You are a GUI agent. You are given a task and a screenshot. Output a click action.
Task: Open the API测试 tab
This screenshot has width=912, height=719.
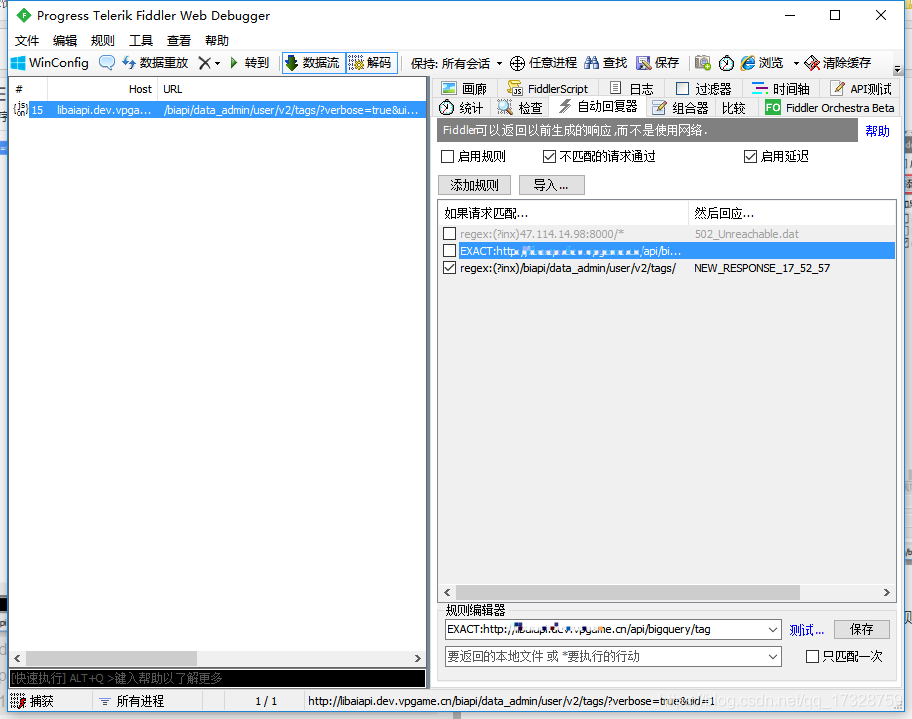[861, 88]
